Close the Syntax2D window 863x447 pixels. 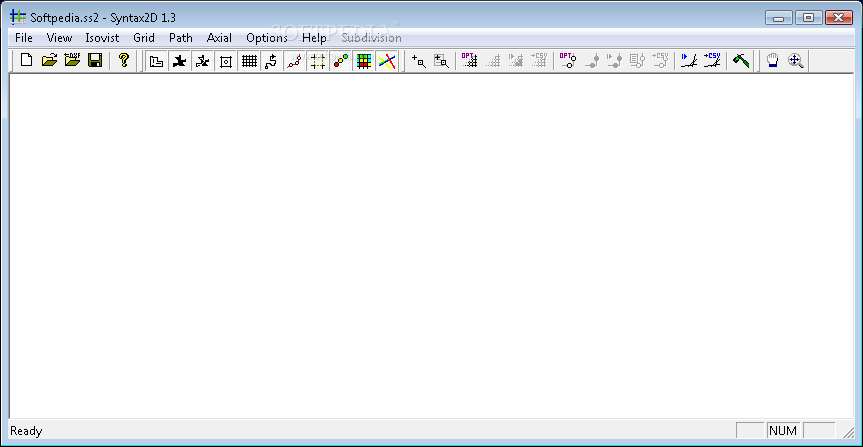pos(839,18)
